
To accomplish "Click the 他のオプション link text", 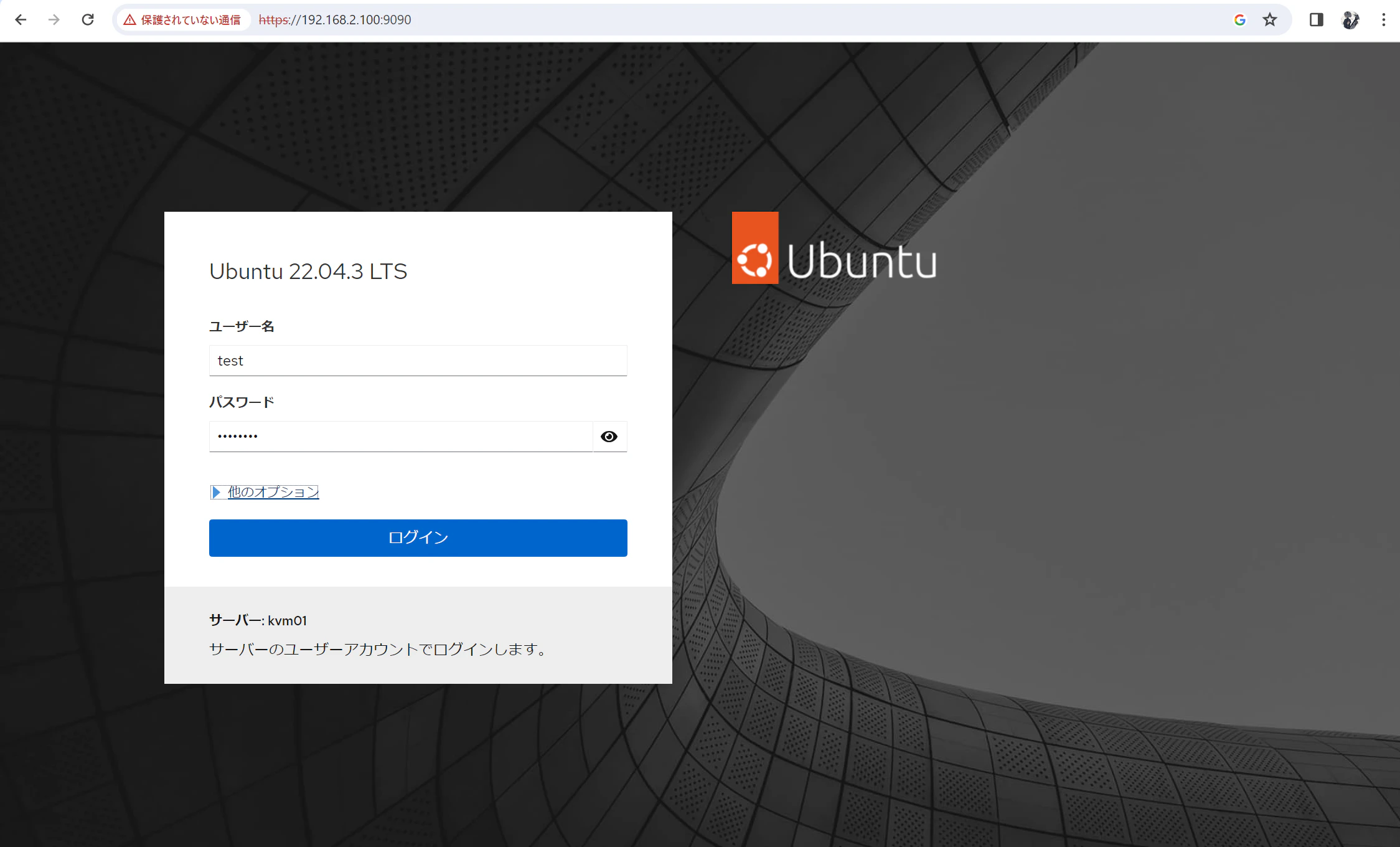I will 273,492.
